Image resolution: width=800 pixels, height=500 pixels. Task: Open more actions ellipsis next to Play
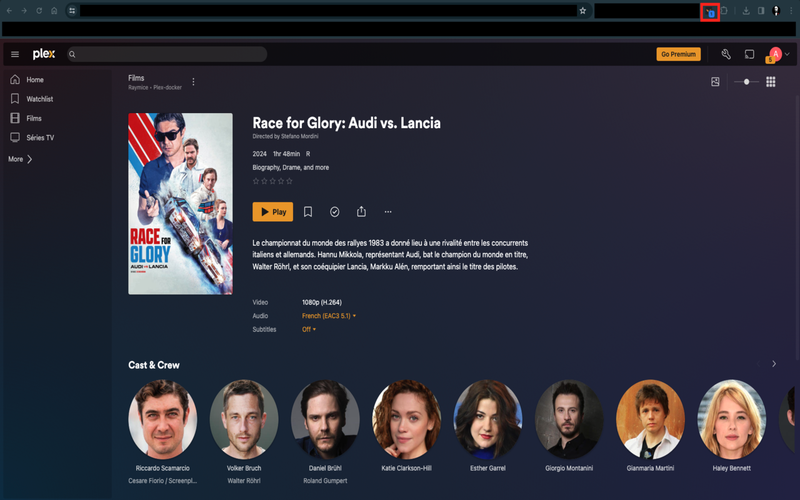pos(388,212)
